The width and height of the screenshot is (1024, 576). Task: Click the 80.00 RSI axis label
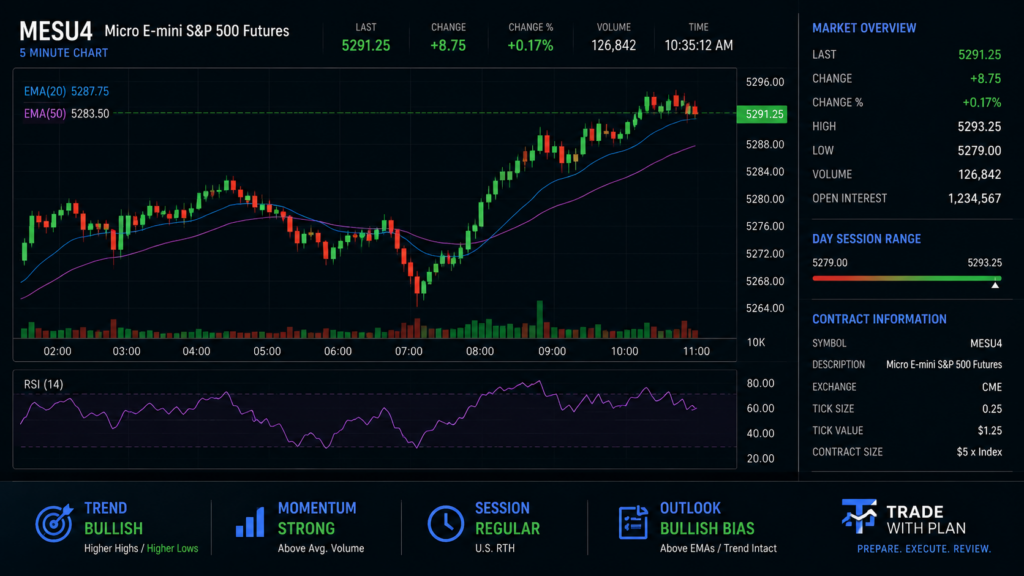760,383
